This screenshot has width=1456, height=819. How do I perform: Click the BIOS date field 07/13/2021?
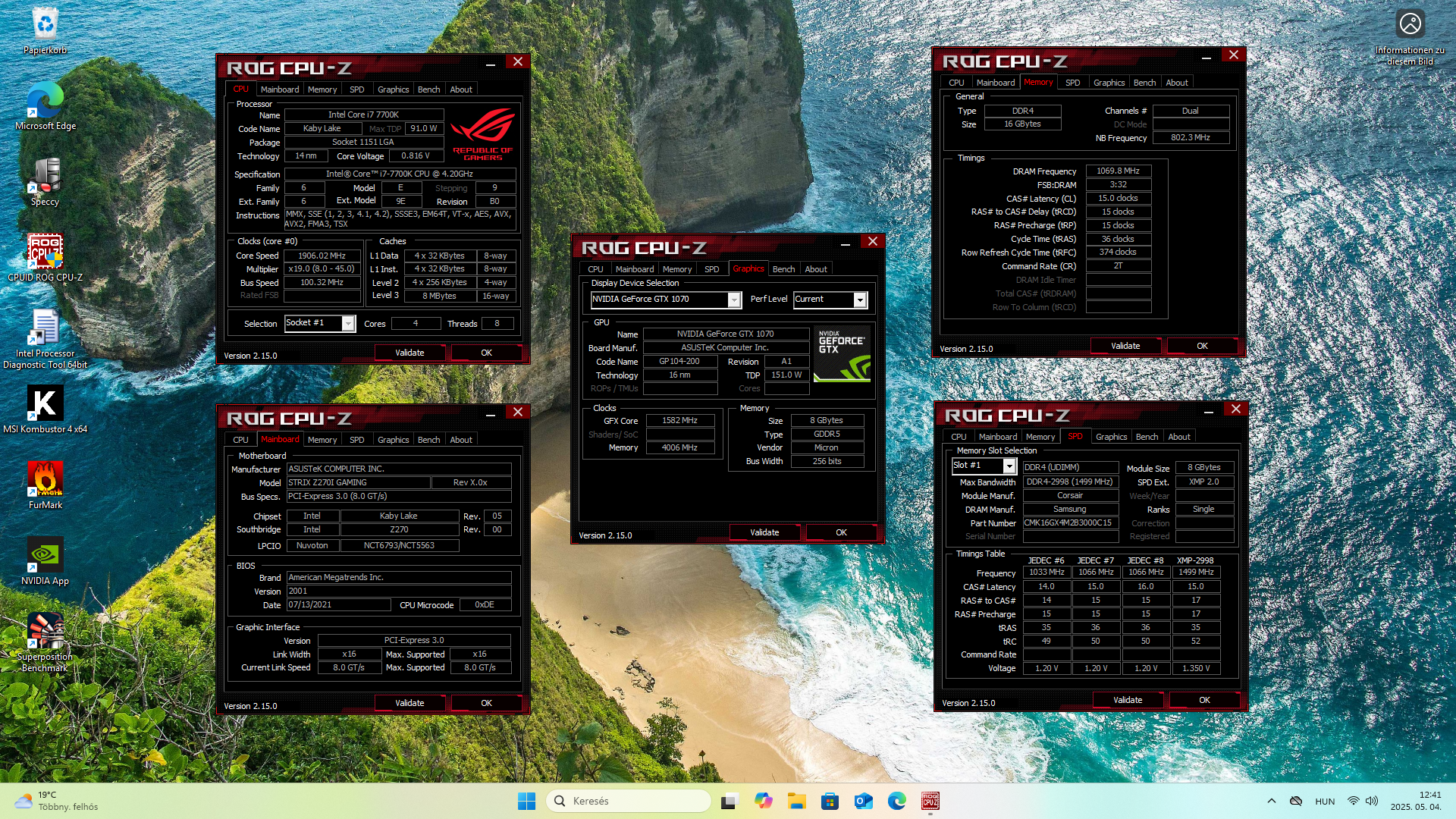(x=339, y=605)
